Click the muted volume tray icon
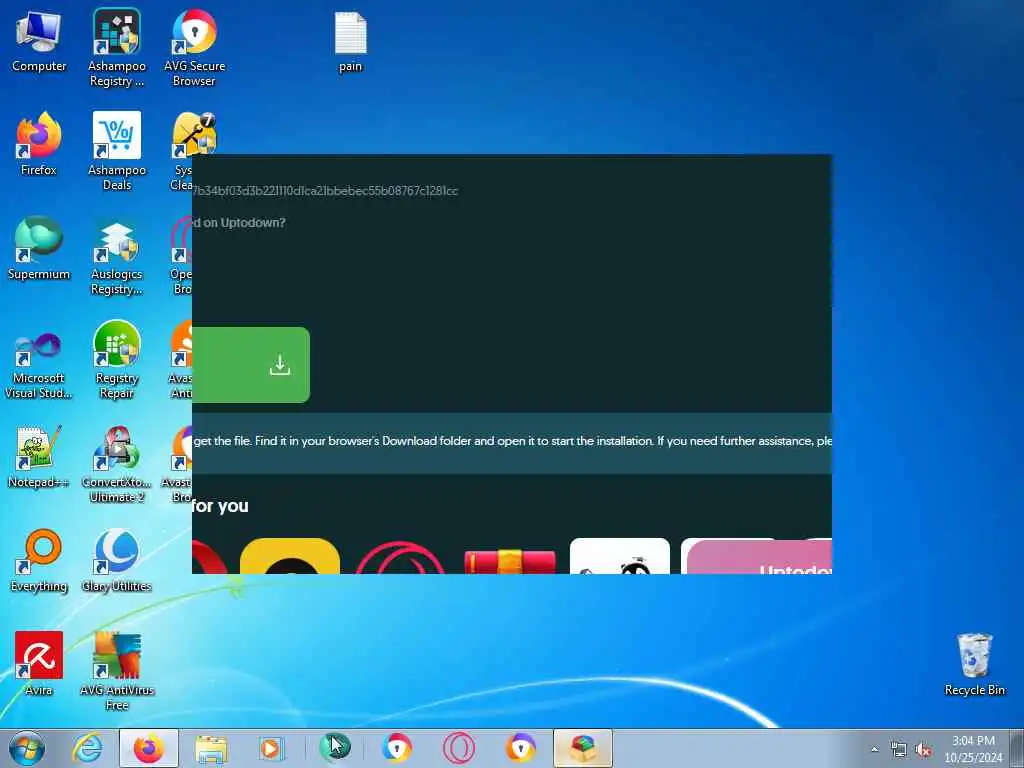Image resolution: width=1024 pixels, height=768 pixels. (x=923, y=750)
